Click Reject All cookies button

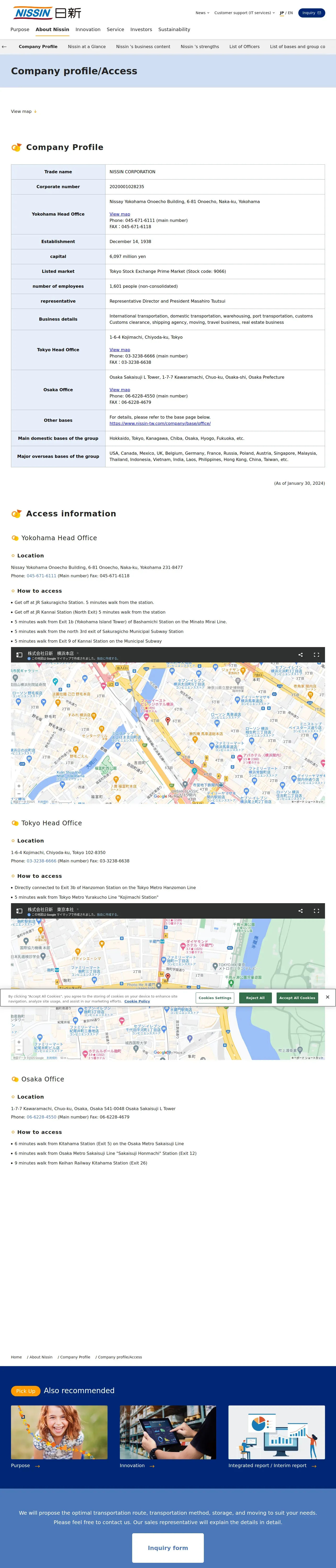pyautogui.click(x=255, y=998)
